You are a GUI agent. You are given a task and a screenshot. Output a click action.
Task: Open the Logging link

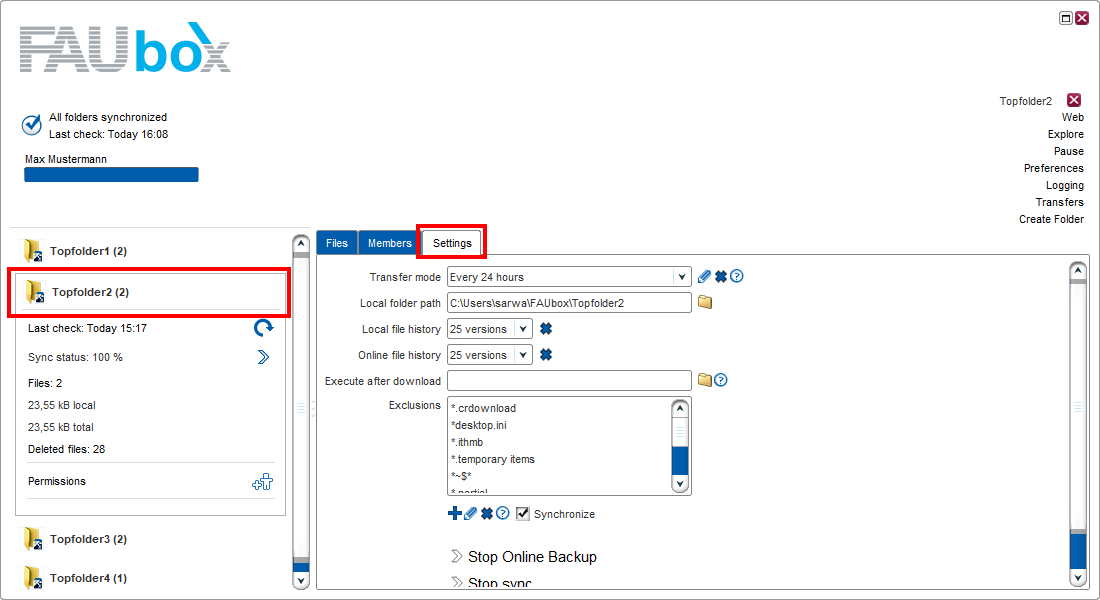(1064, 185)
